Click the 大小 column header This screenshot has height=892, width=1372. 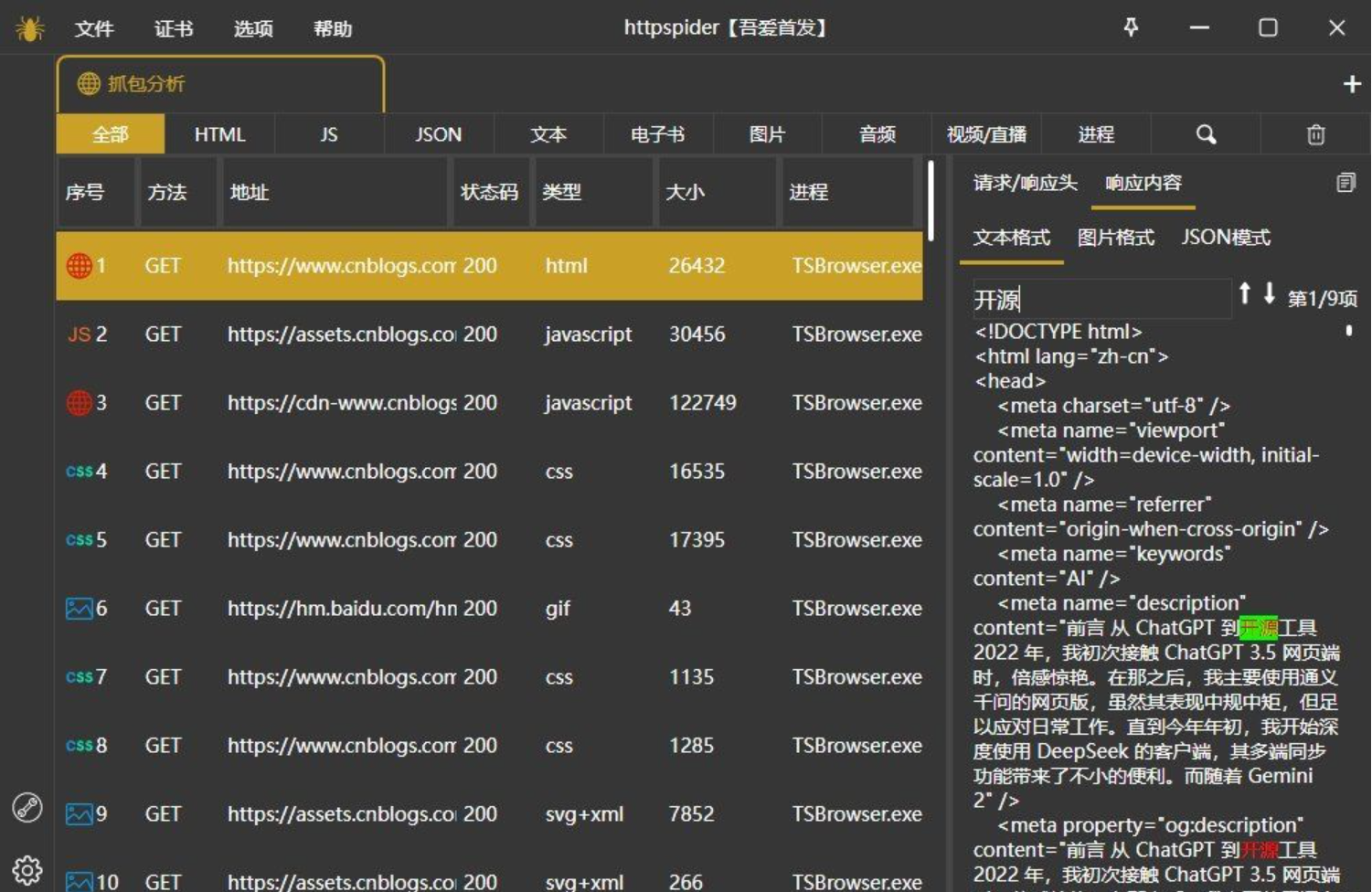(718, 192)
